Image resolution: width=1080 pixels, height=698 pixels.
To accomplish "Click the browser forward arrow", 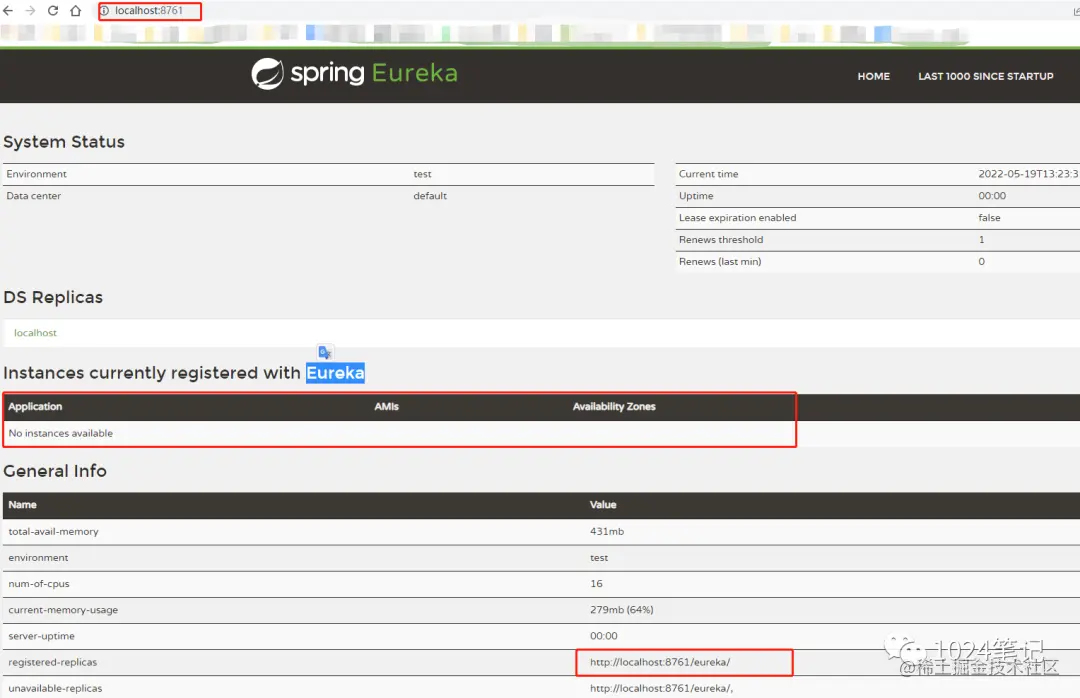I will pos(30,11).
